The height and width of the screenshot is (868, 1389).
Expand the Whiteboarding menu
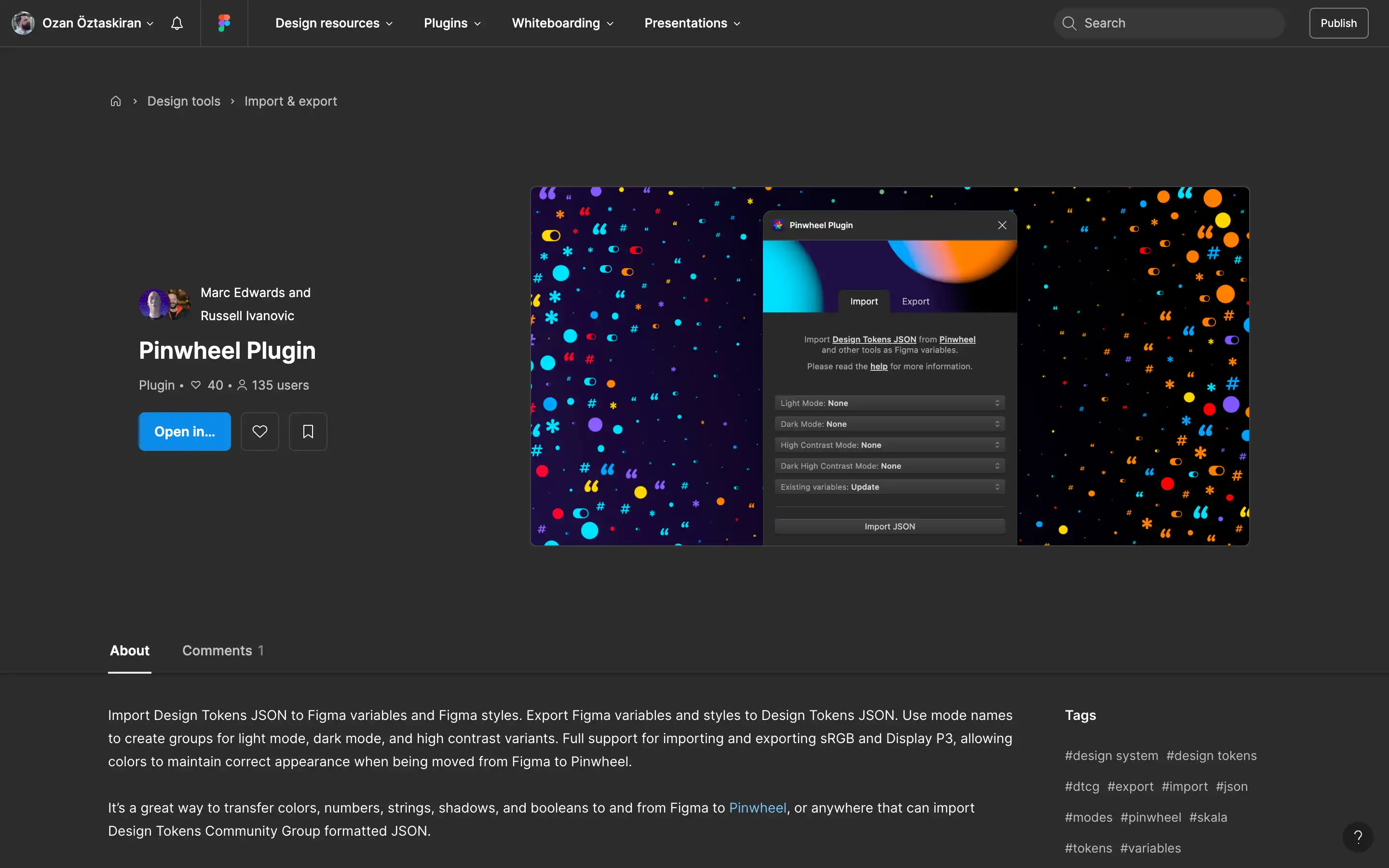[562, 23]
